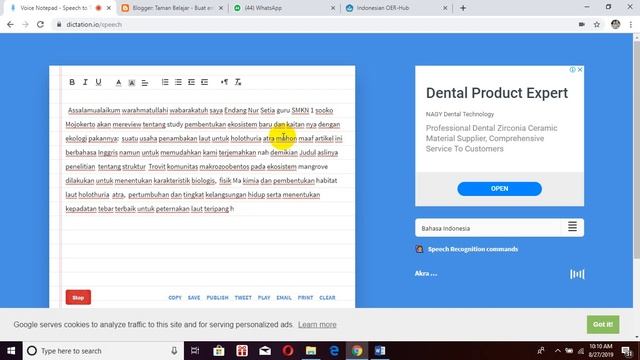Click the address bar showing dictation.io/speech
This screenshot has height=360, width=640.
(314, 24)
